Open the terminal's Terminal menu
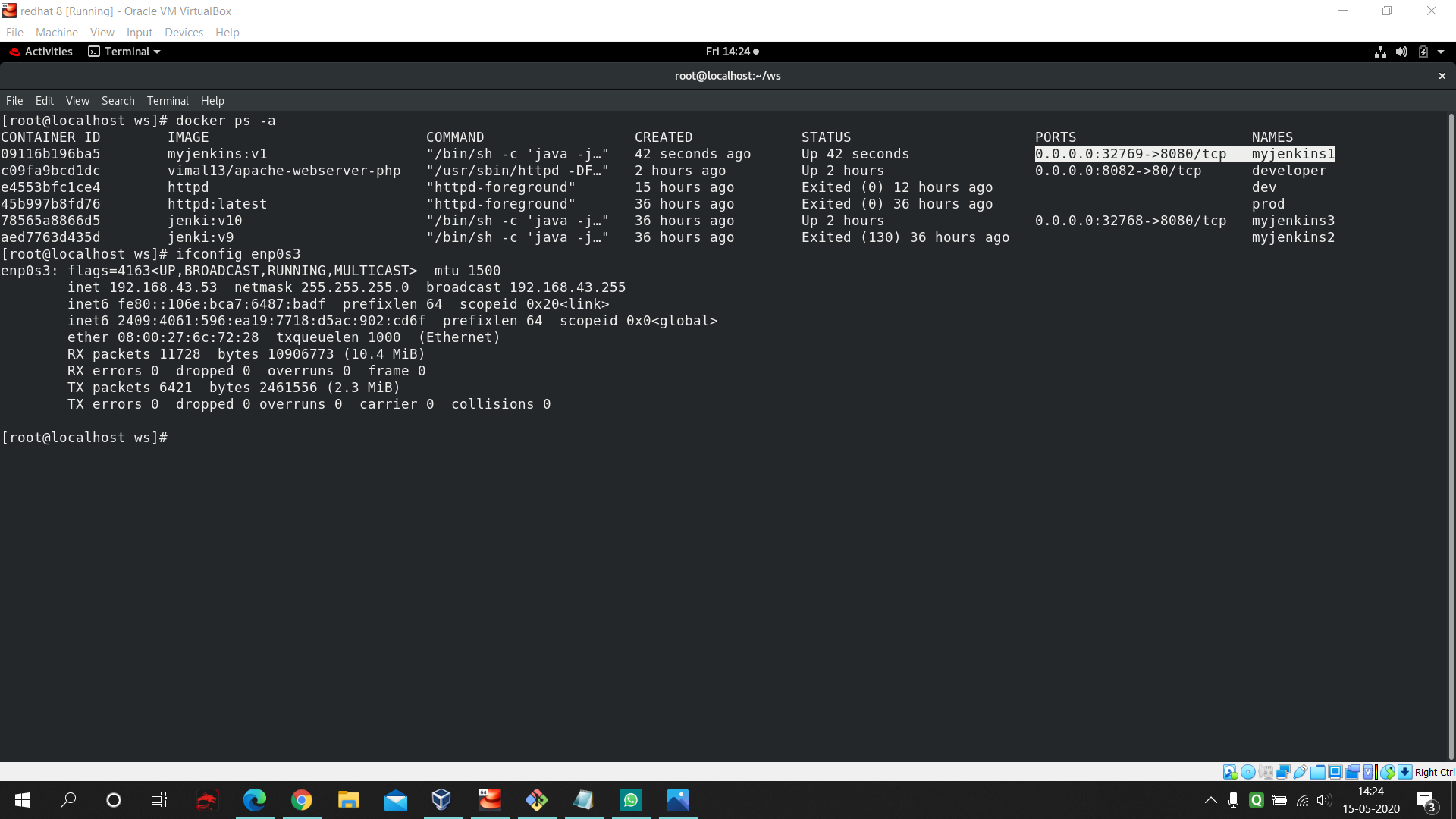Image resolution: width=1456 pixels, height=819 pixels. tap(168, 101)
